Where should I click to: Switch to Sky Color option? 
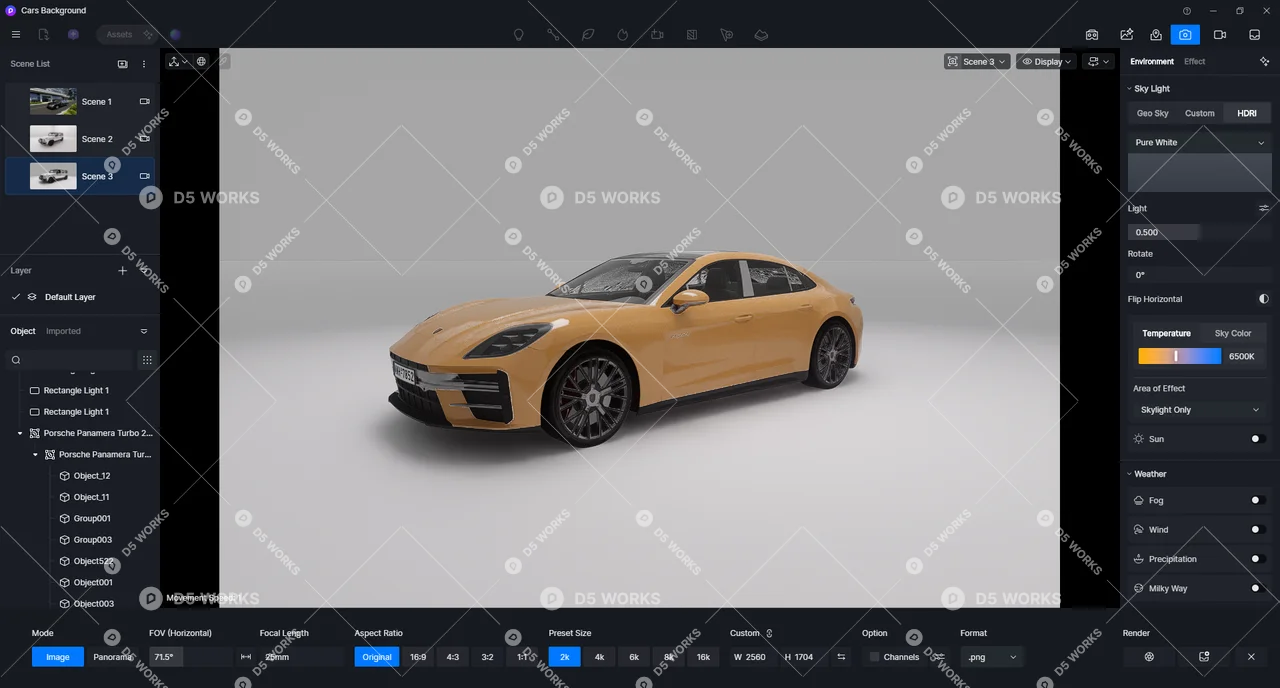click(1233, 333)
